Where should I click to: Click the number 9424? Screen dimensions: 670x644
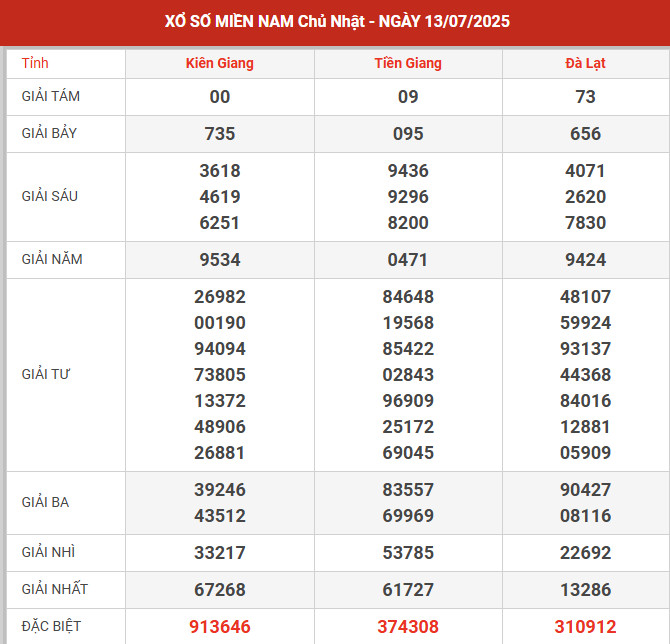tap(585, 260)
